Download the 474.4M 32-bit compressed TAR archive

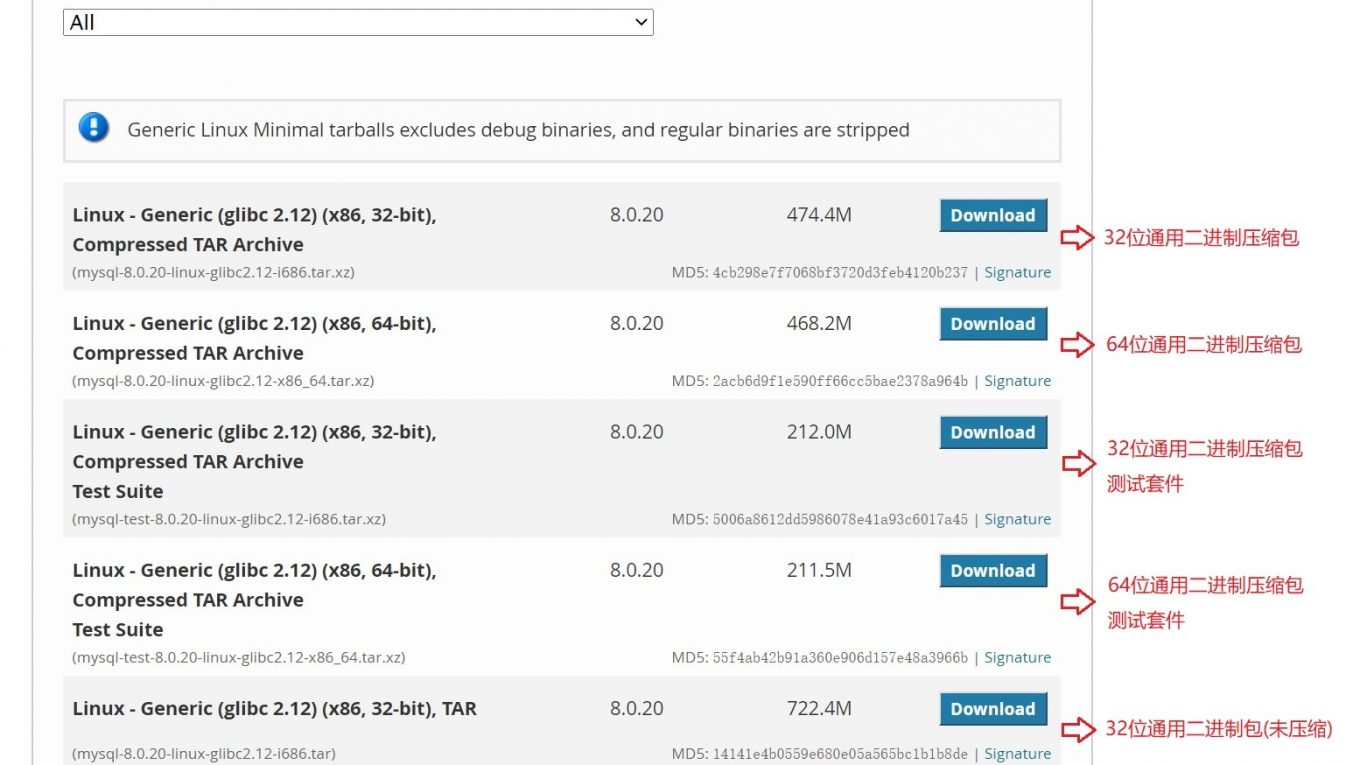point(993,215)
